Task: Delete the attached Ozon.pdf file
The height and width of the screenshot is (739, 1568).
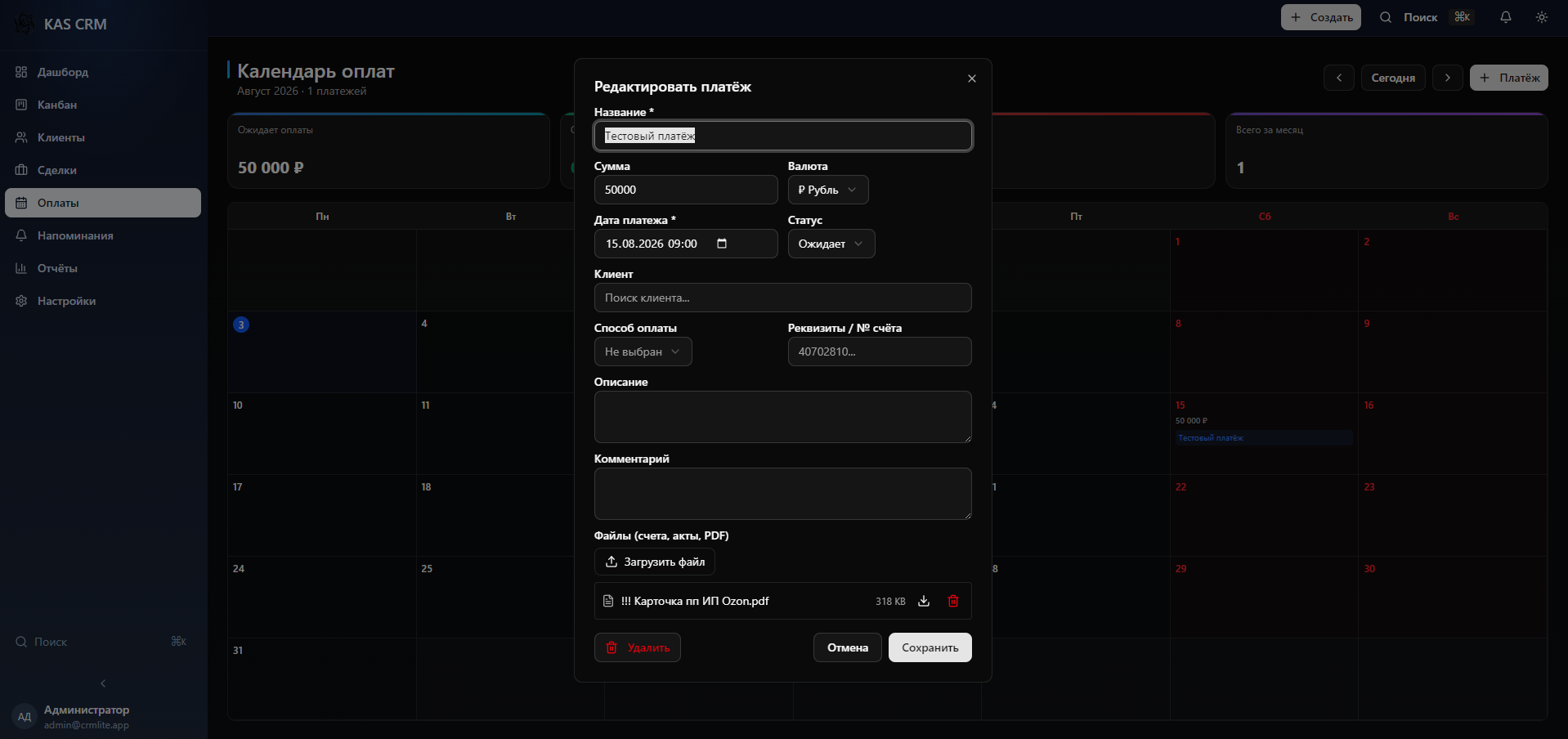Action: click(953, 601)
